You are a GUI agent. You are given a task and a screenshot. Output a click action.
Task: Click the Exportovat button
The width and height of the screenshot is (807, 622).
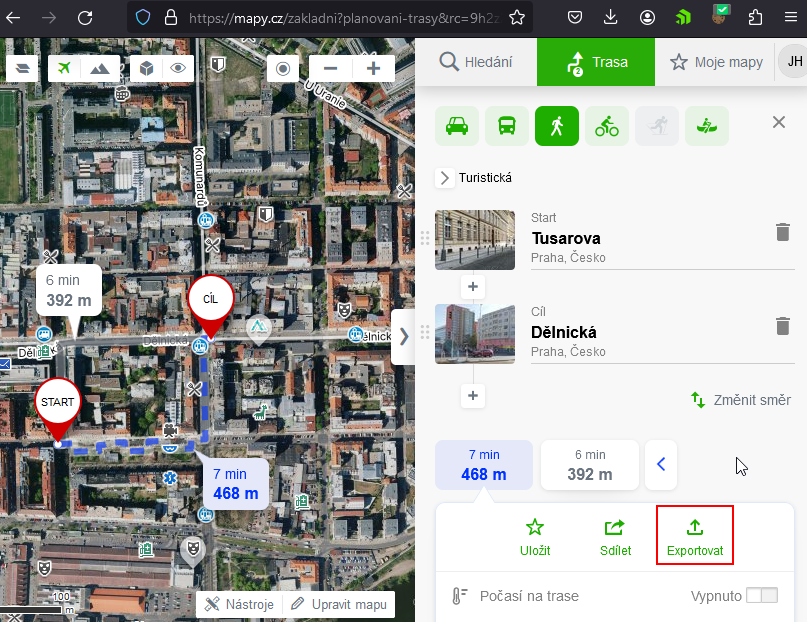694,537
